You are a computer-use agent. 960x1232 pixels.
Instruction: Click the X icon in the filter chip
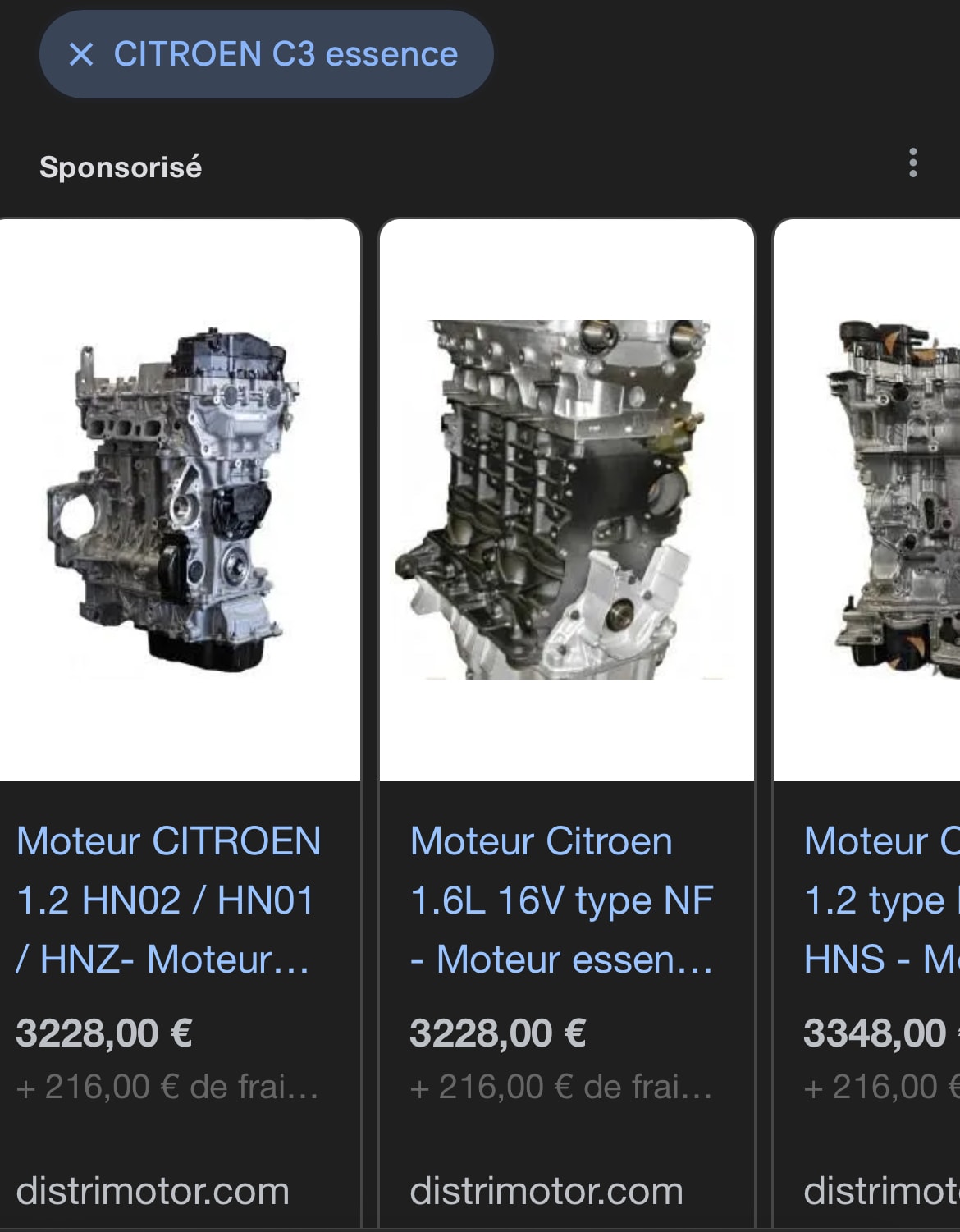[81, 54]
